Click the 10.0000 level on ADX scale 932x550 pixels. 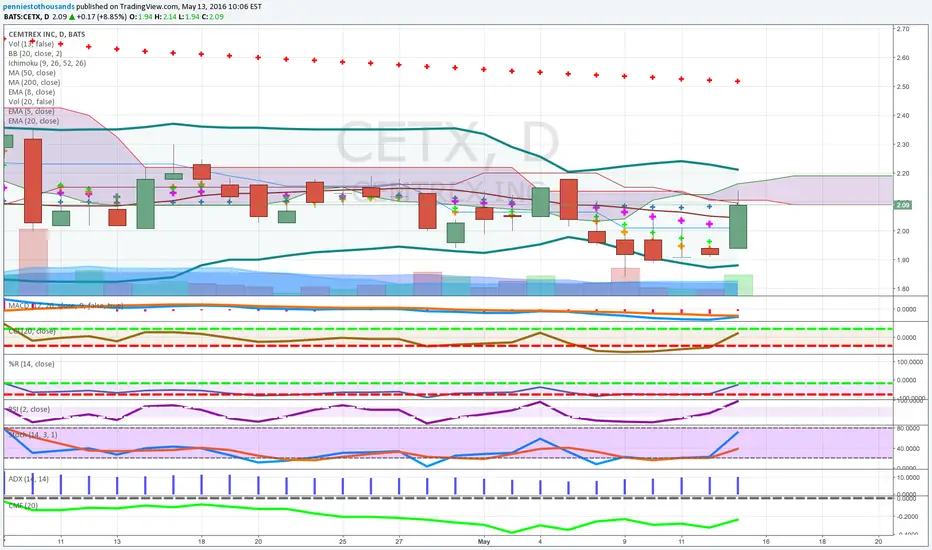click(909, 477)
